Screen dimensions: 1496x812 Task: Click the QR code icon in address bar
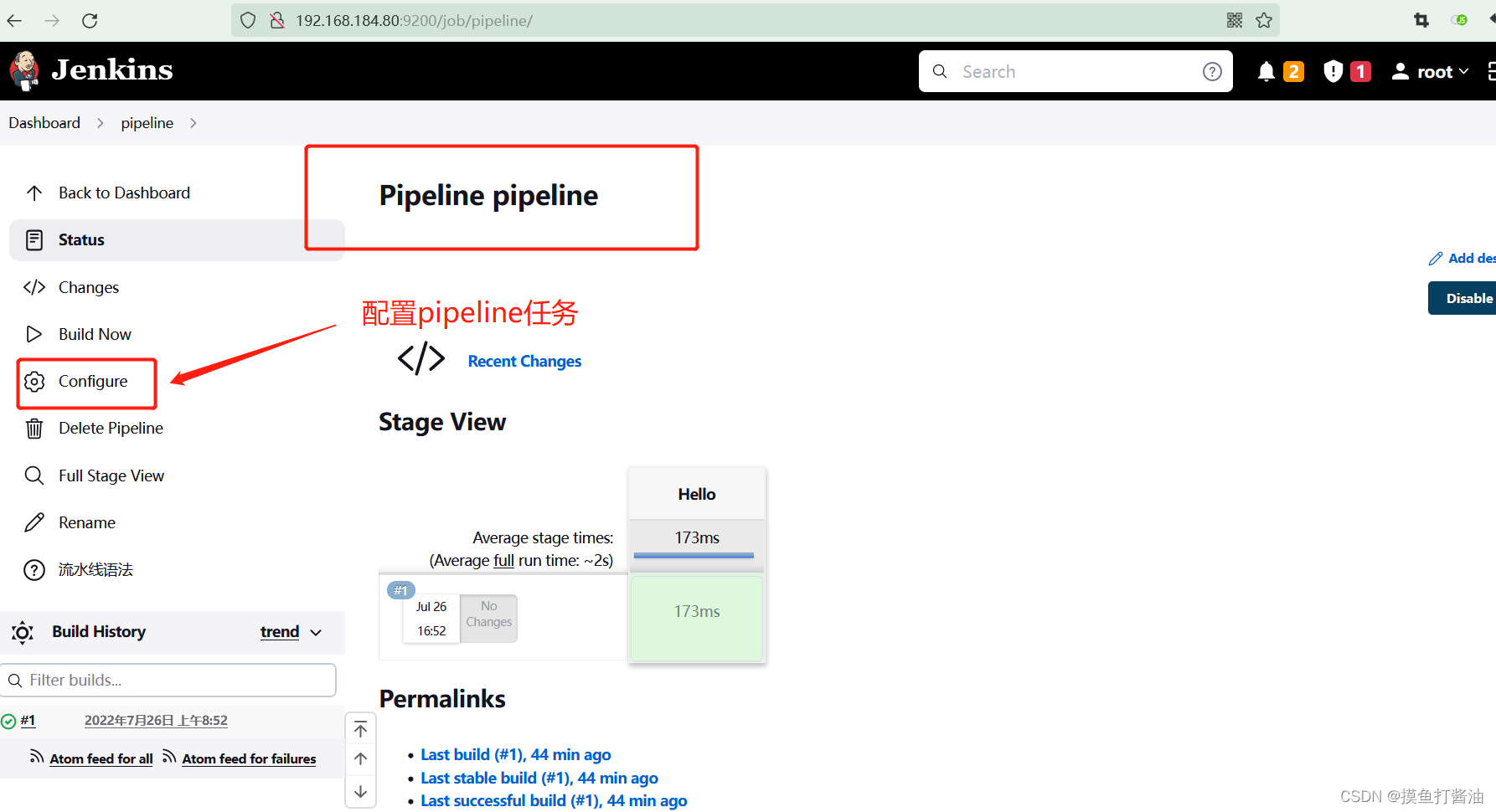click(x=1235, y=21)
